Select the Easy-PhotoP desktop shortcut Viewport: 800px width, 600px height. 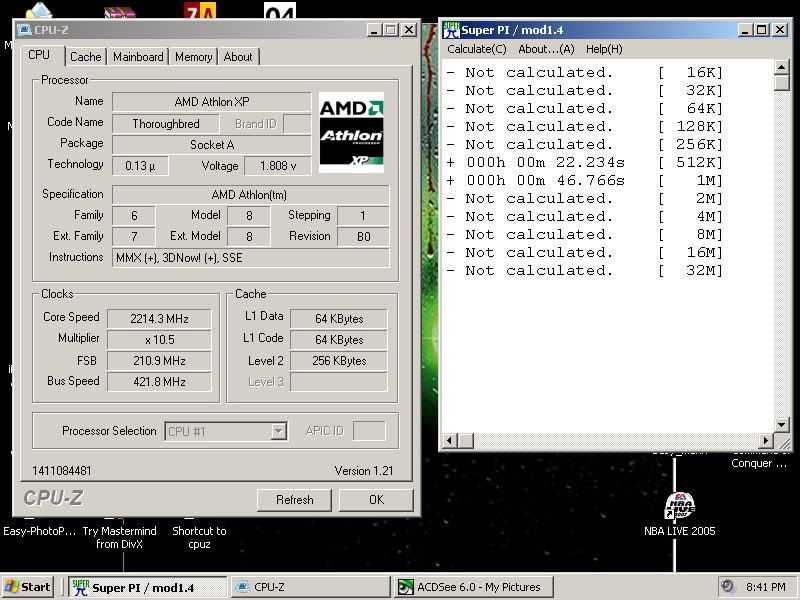tap(40, 531)
